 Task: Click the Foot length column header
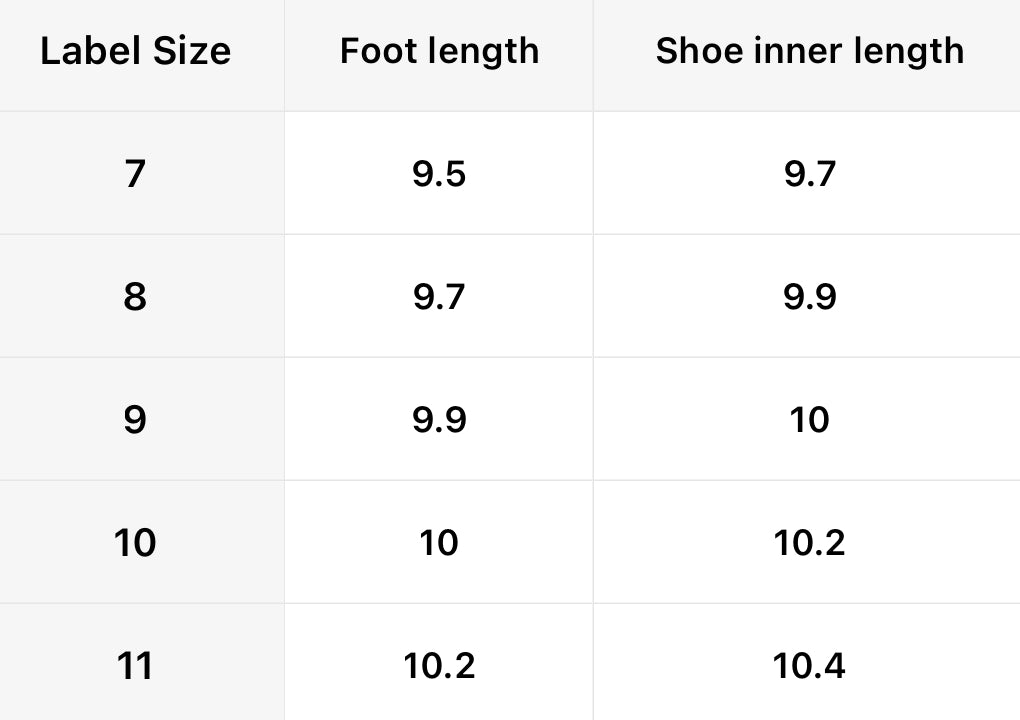coord(439,51)
